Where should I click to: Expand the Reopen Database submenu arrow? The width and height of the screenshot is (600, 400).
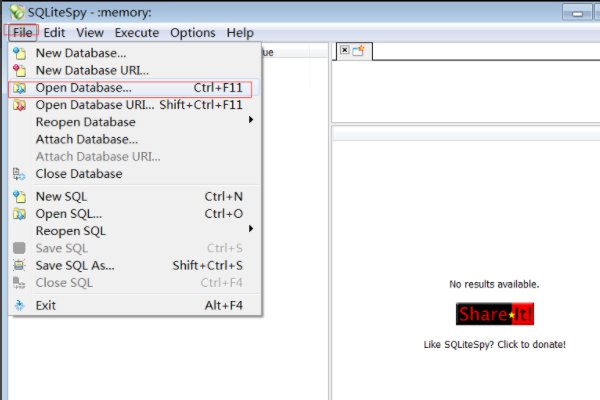point(251,121)
